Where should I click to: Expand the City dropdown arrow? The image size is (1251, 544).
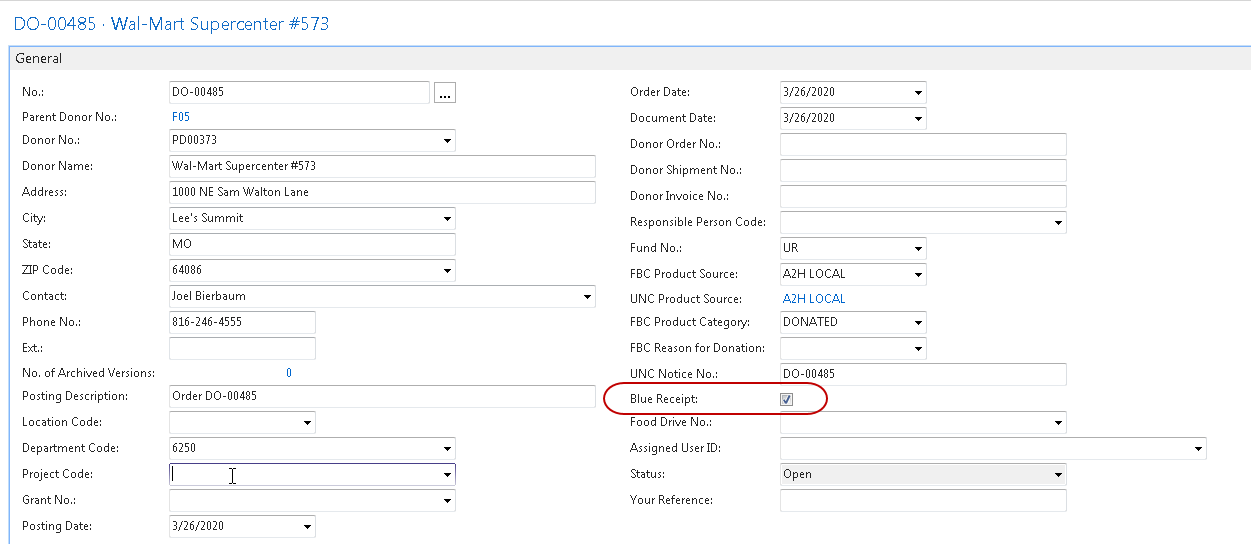(x=446, y=218)
